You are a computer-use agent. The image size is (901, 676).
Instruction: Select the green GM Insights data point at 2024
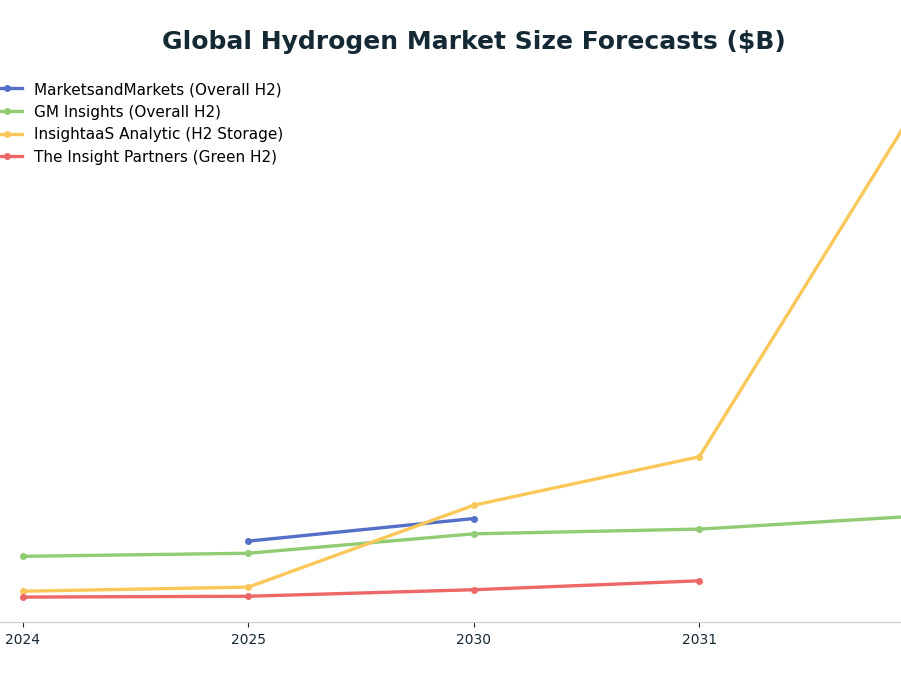pos(24,556)
